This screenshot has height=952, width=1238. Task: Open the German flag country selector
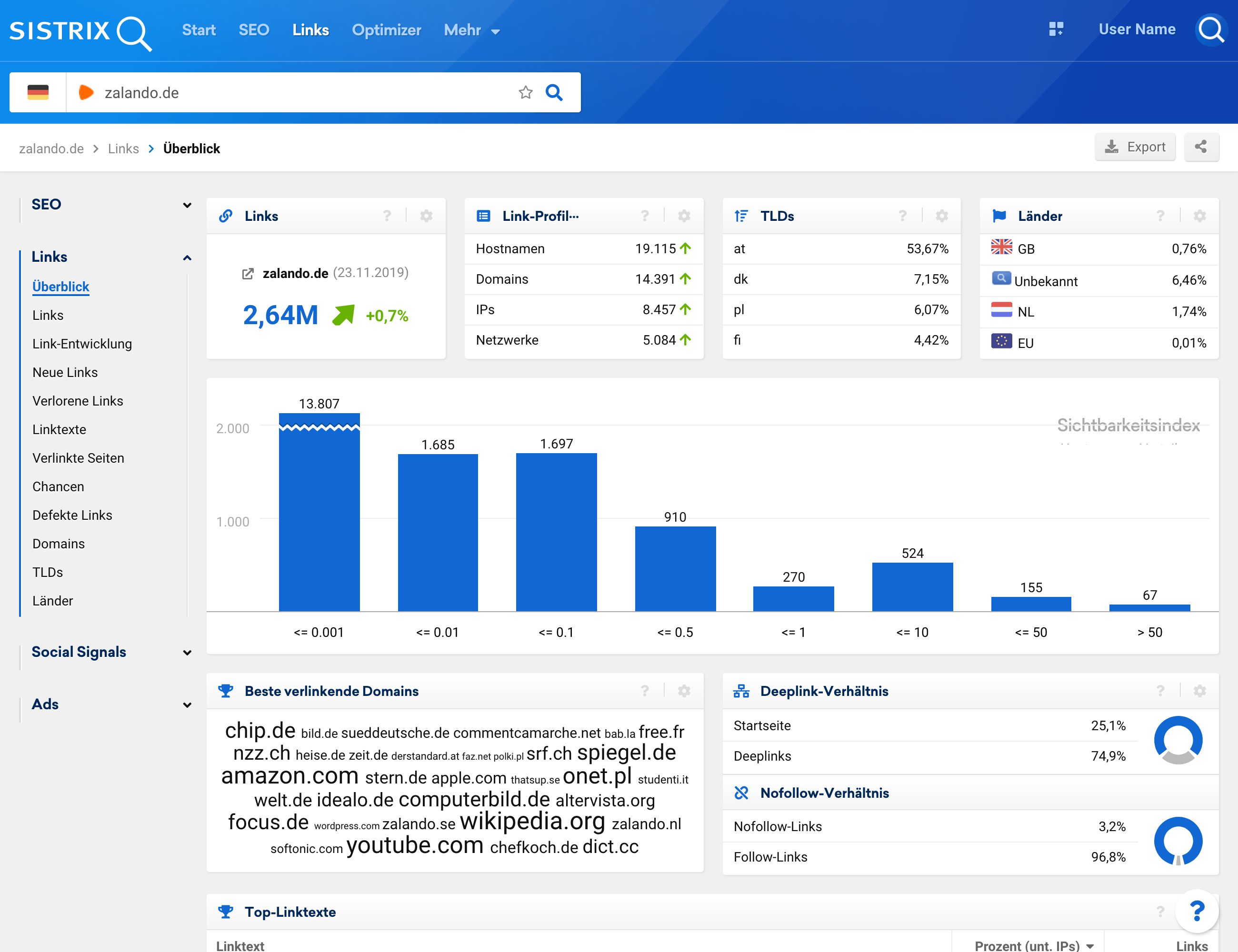pyautogui.click(x=38, y=92)
